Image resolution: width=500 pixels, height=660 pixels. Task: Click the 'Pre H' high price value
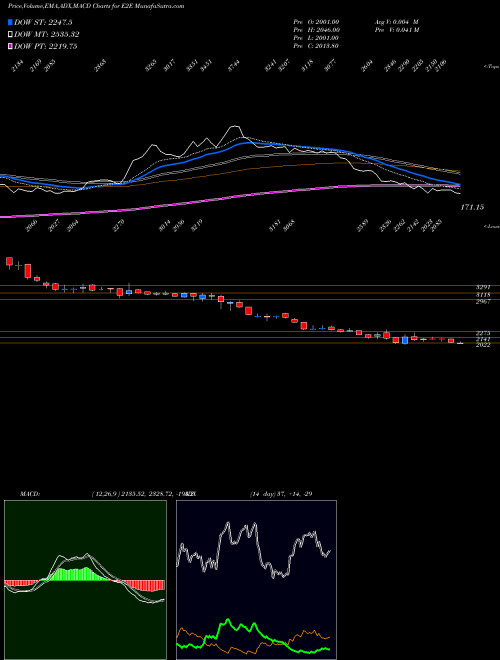point(316,30)
